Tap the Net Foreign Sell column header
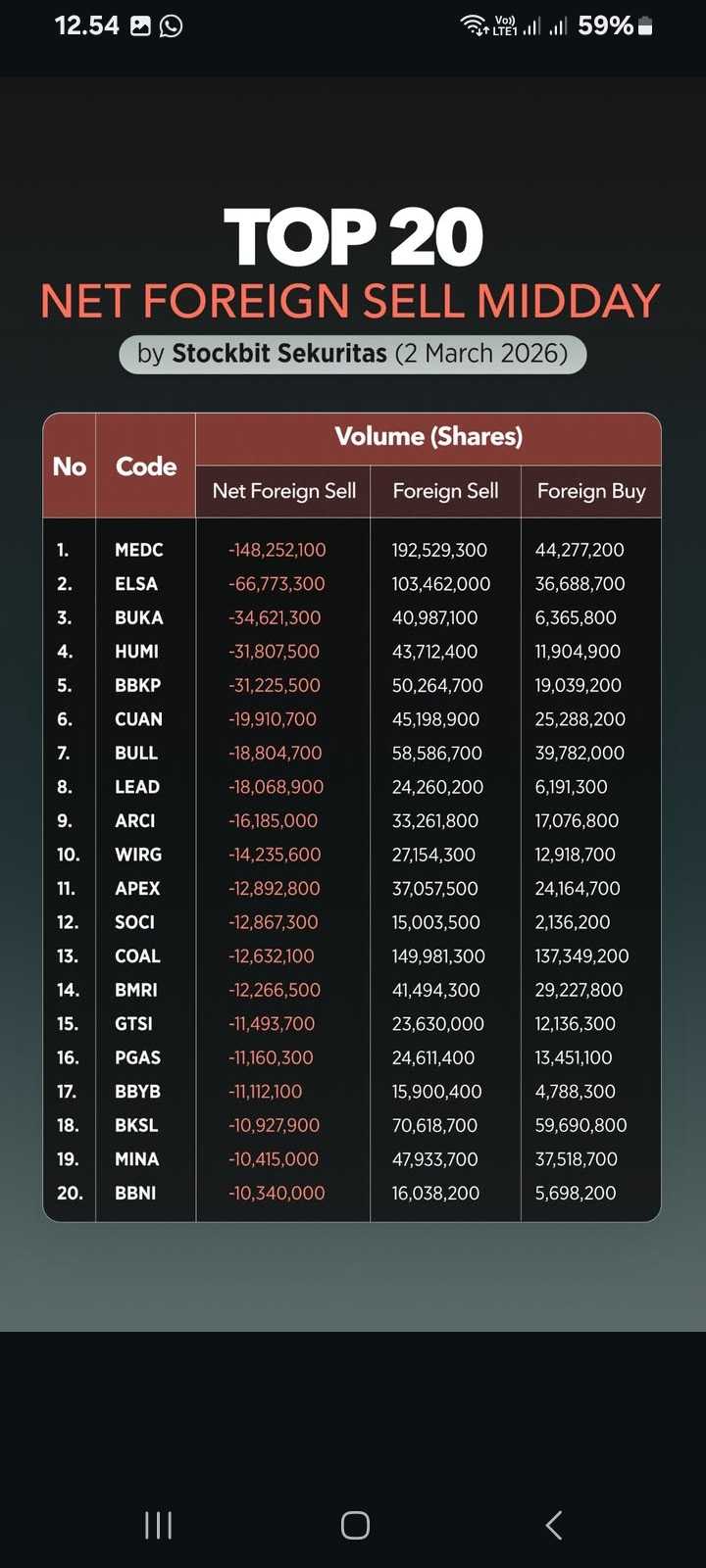 283,491
